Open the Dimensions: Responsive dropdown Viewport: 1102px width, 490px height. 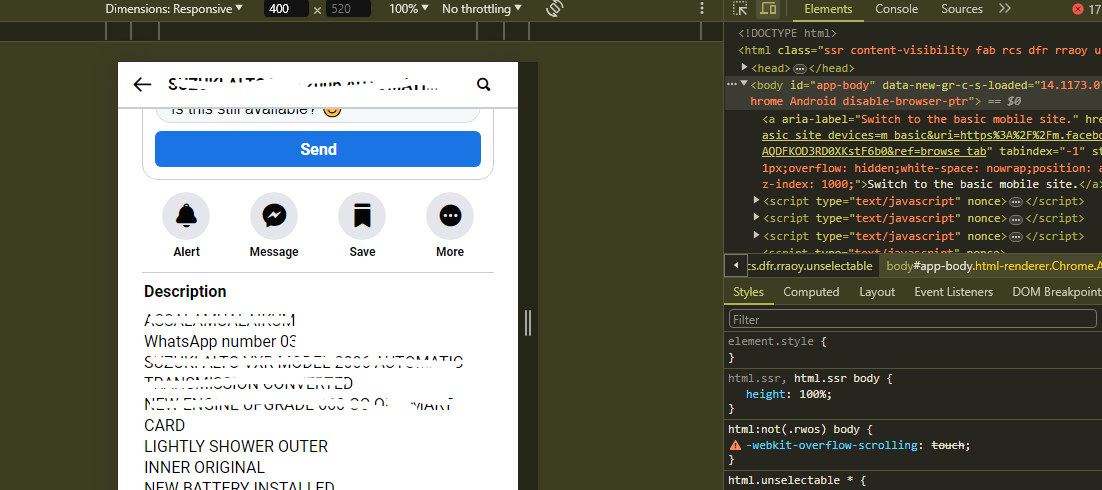[x=174, y=9]
